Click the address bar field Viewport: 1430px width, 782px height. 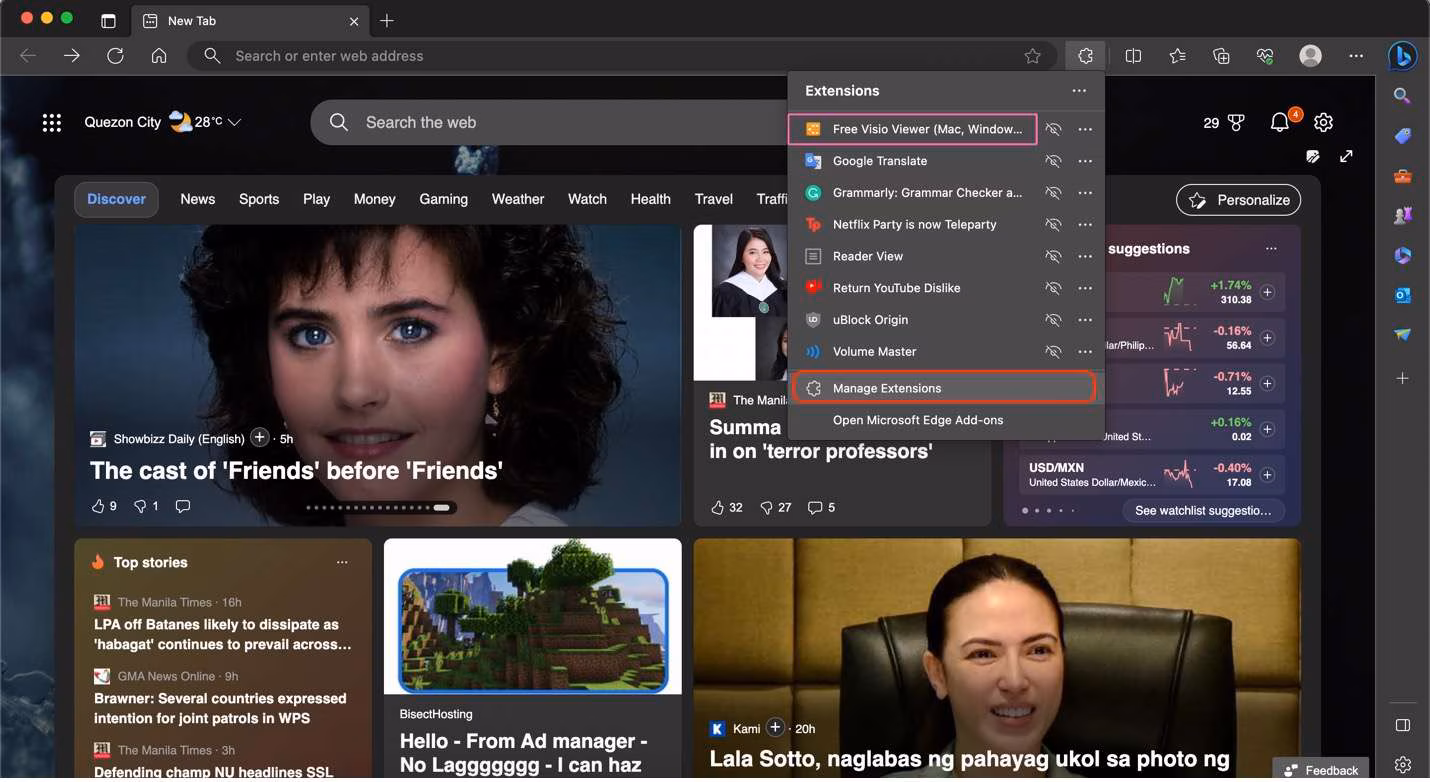coord(622,56)
